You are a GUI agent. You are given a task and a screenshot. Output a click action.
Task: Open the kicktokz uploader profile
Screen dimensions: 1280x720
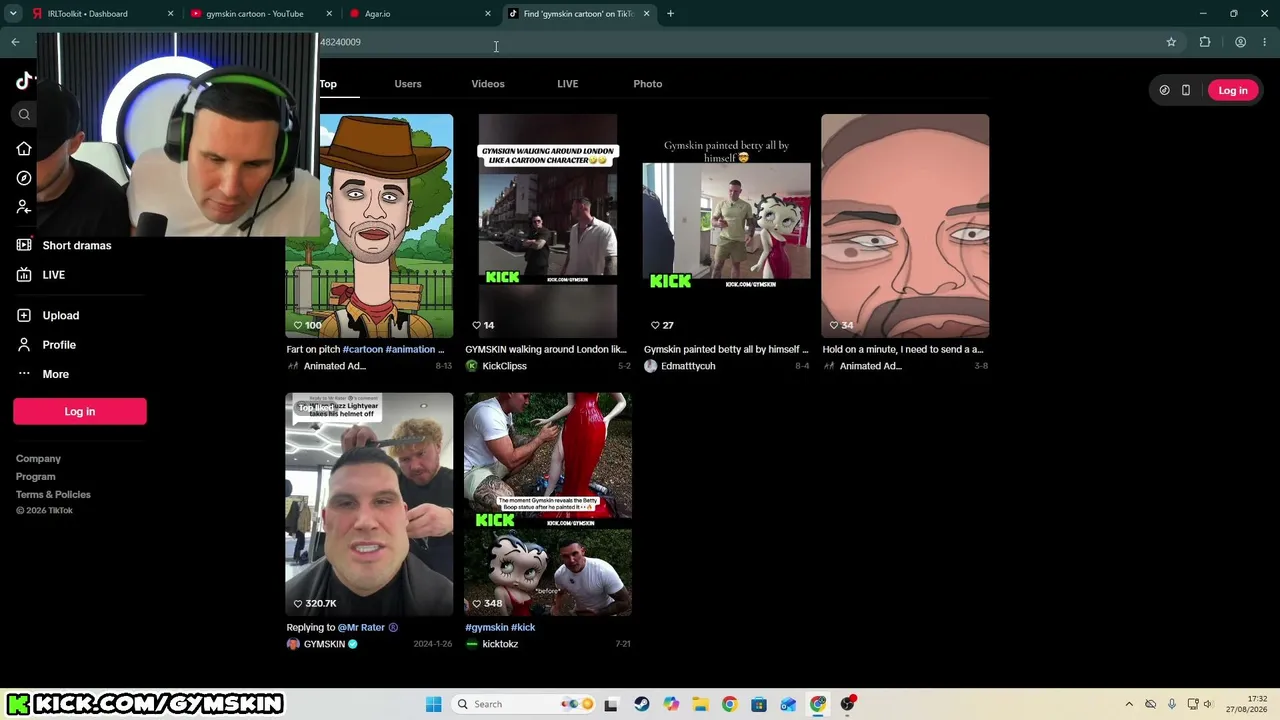[492, 644]
